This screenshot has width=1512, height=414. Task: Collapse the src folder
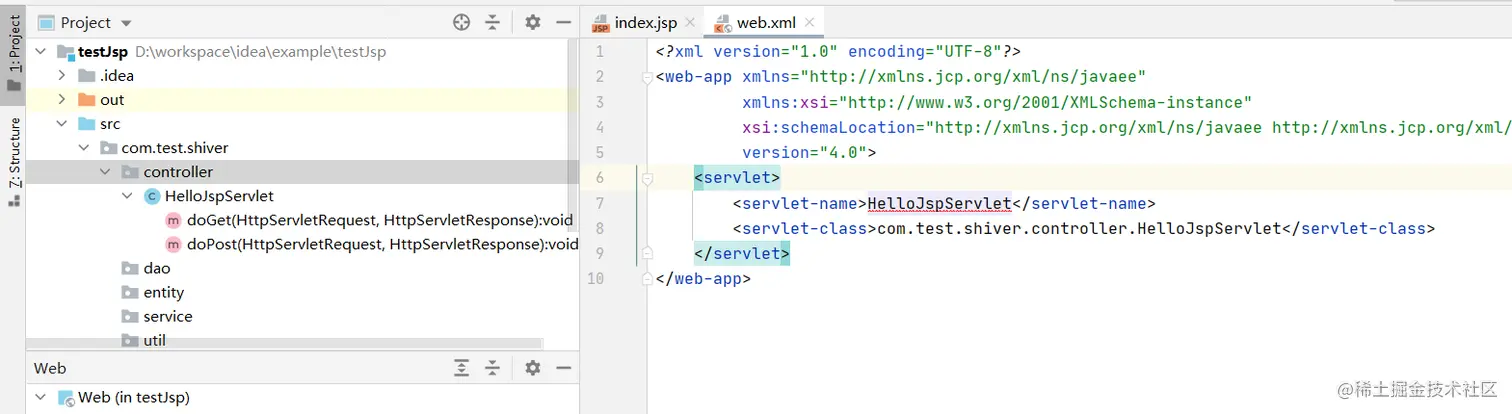click(x=62, y=124)
